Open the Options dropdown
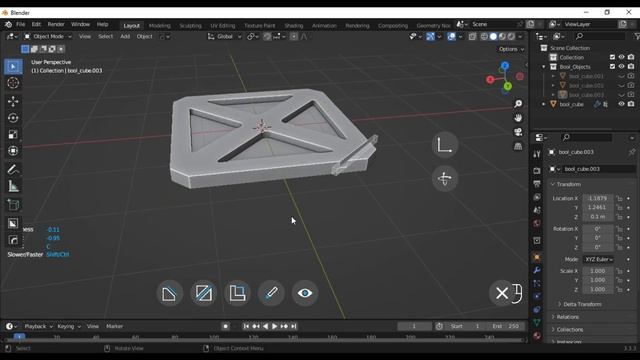The height and width of the screenshot is (360, 640). [511, 49]
